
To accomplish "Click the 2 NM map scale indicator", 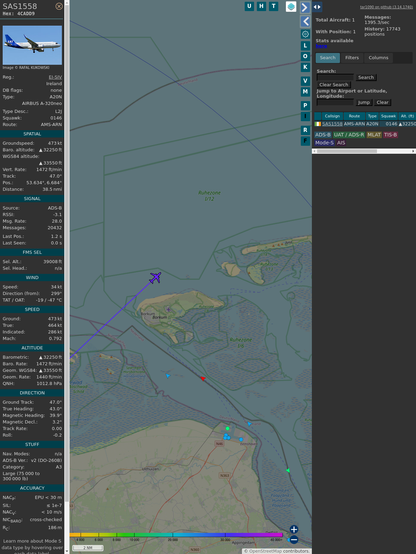I will (88, 548).
